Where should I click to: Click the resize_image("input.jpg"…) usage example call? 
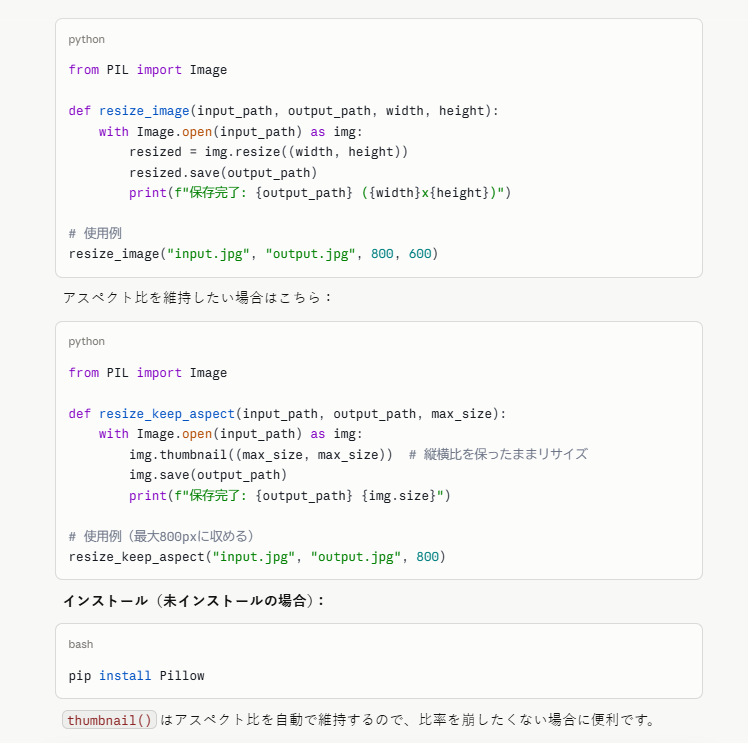pyautogui.click(x=253, y=254)
